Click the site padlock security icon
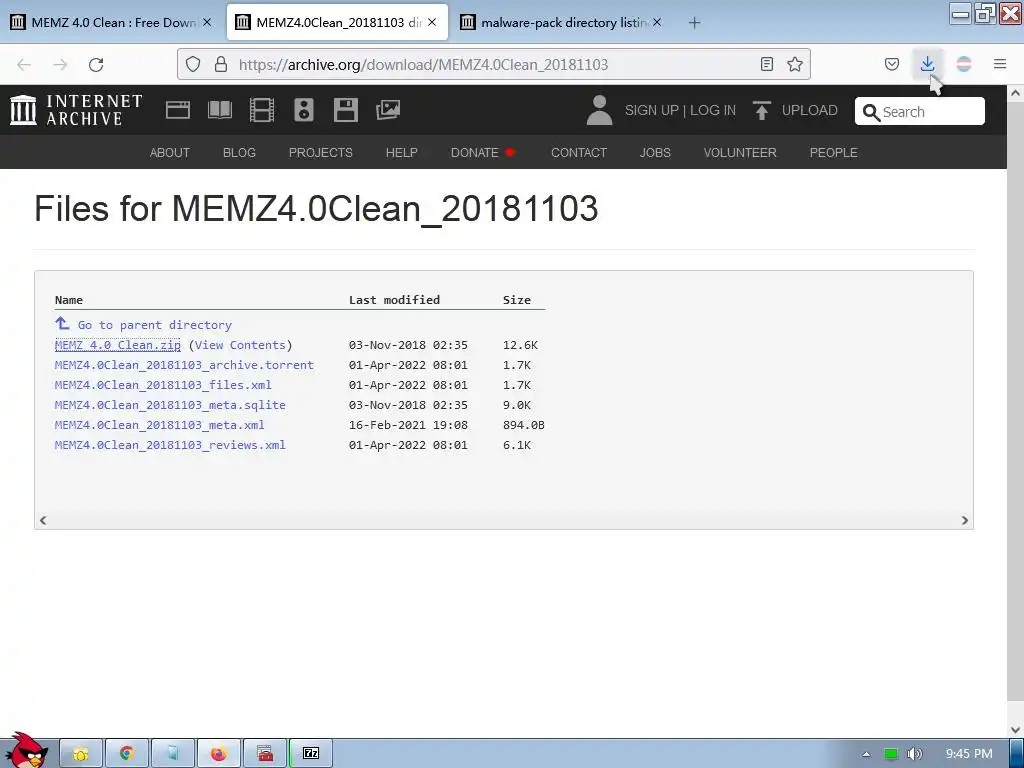 [x=221, y=64]
